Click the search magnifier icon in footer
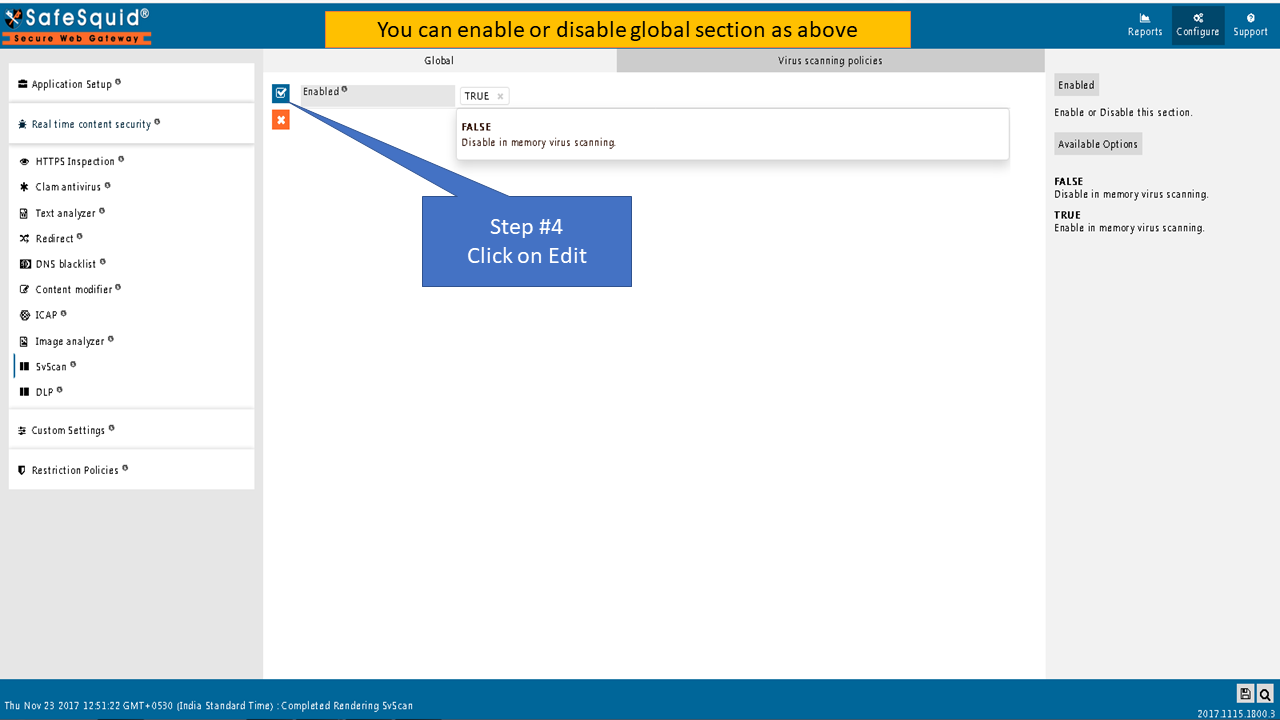1280x720 pixels. pyautogui.click(x=1265, y=694)
